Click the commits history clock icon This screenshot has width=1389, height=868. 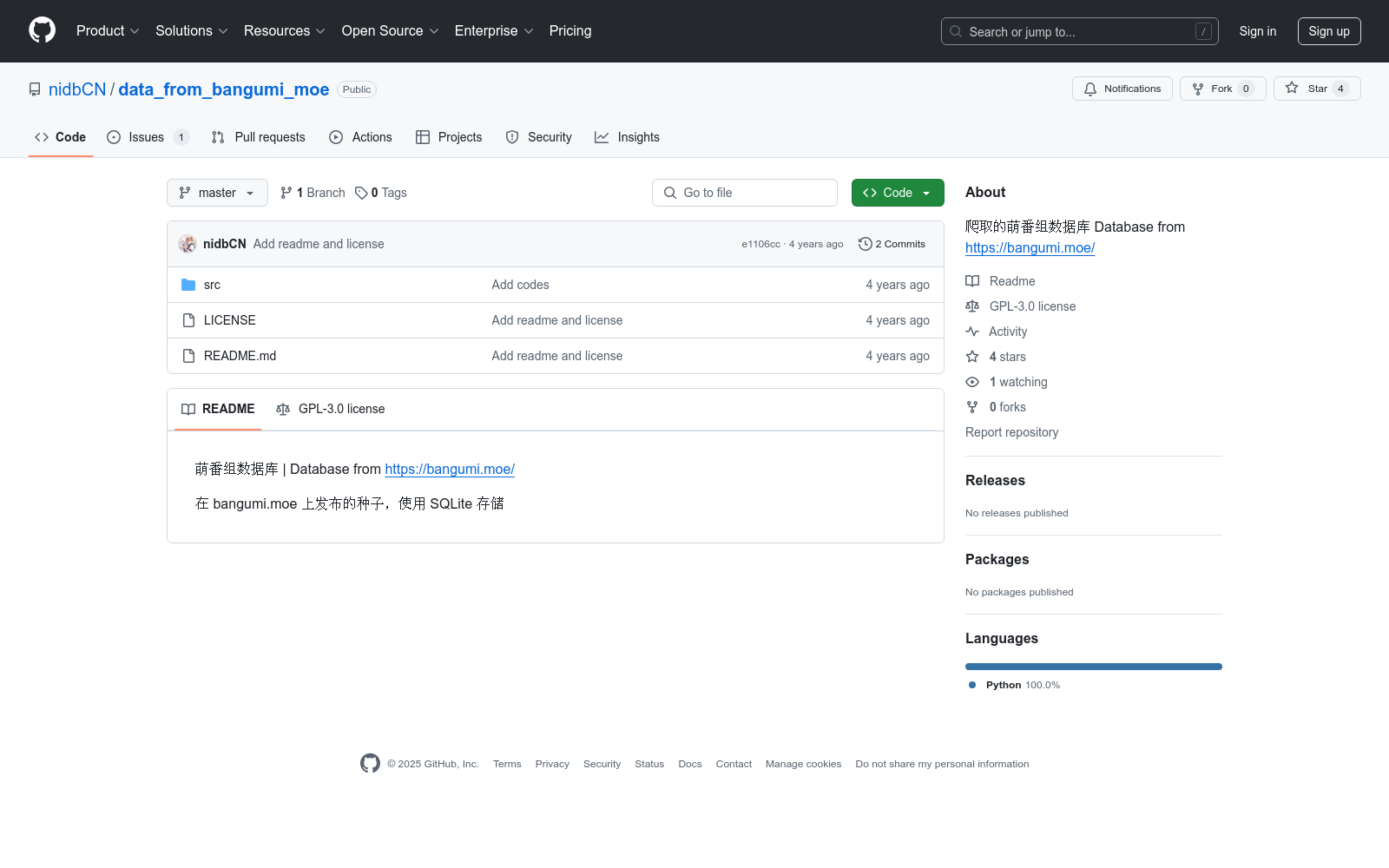865,244
